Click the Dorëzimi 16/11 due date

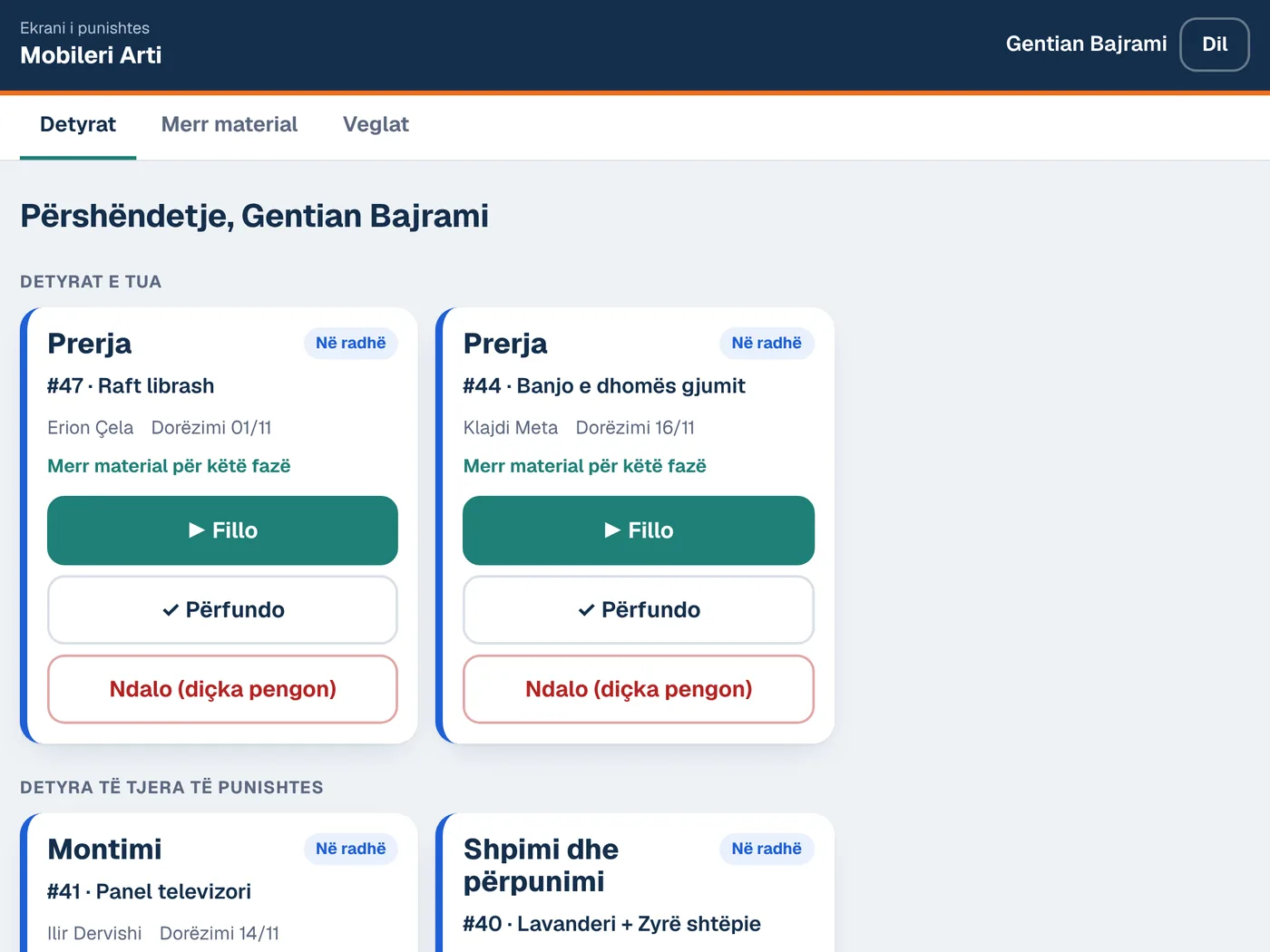click(635, 428)
